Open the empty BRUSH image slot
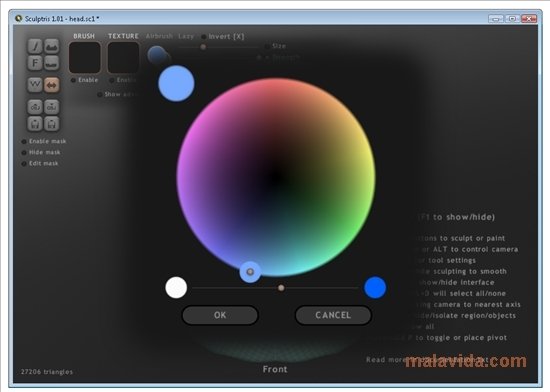Viewport: 550px width, 392px height. tap(85, 58)
